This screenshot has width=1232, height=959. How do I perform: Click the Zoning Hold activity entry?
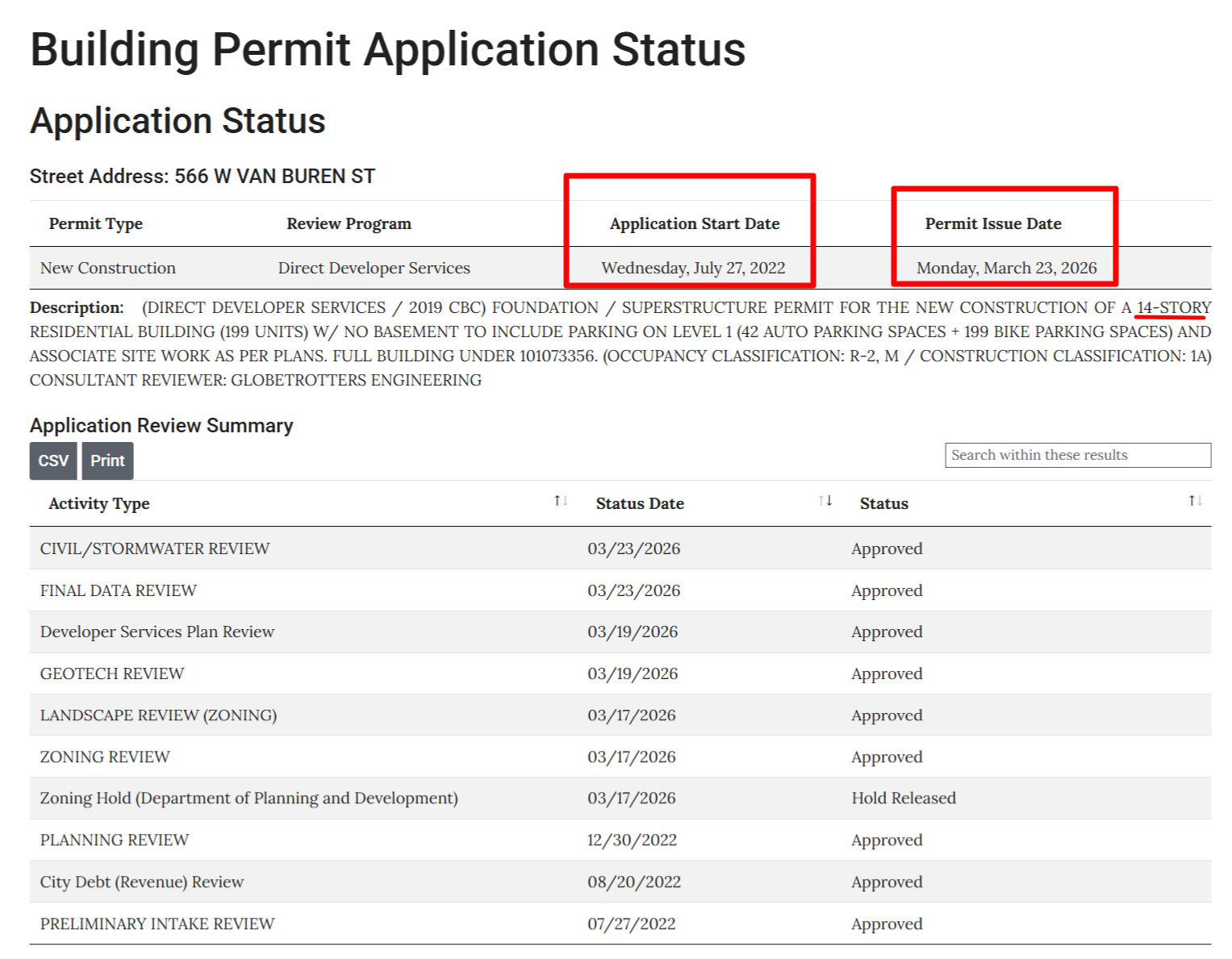[248, 798]
